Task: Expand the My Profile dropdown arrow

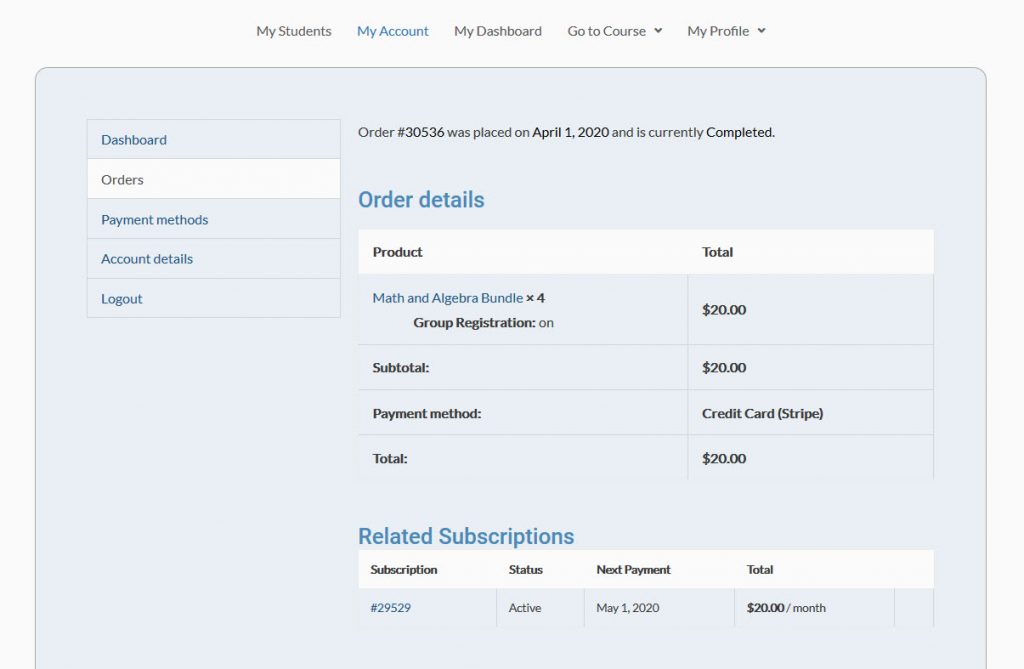Action: tap(761, 31)
